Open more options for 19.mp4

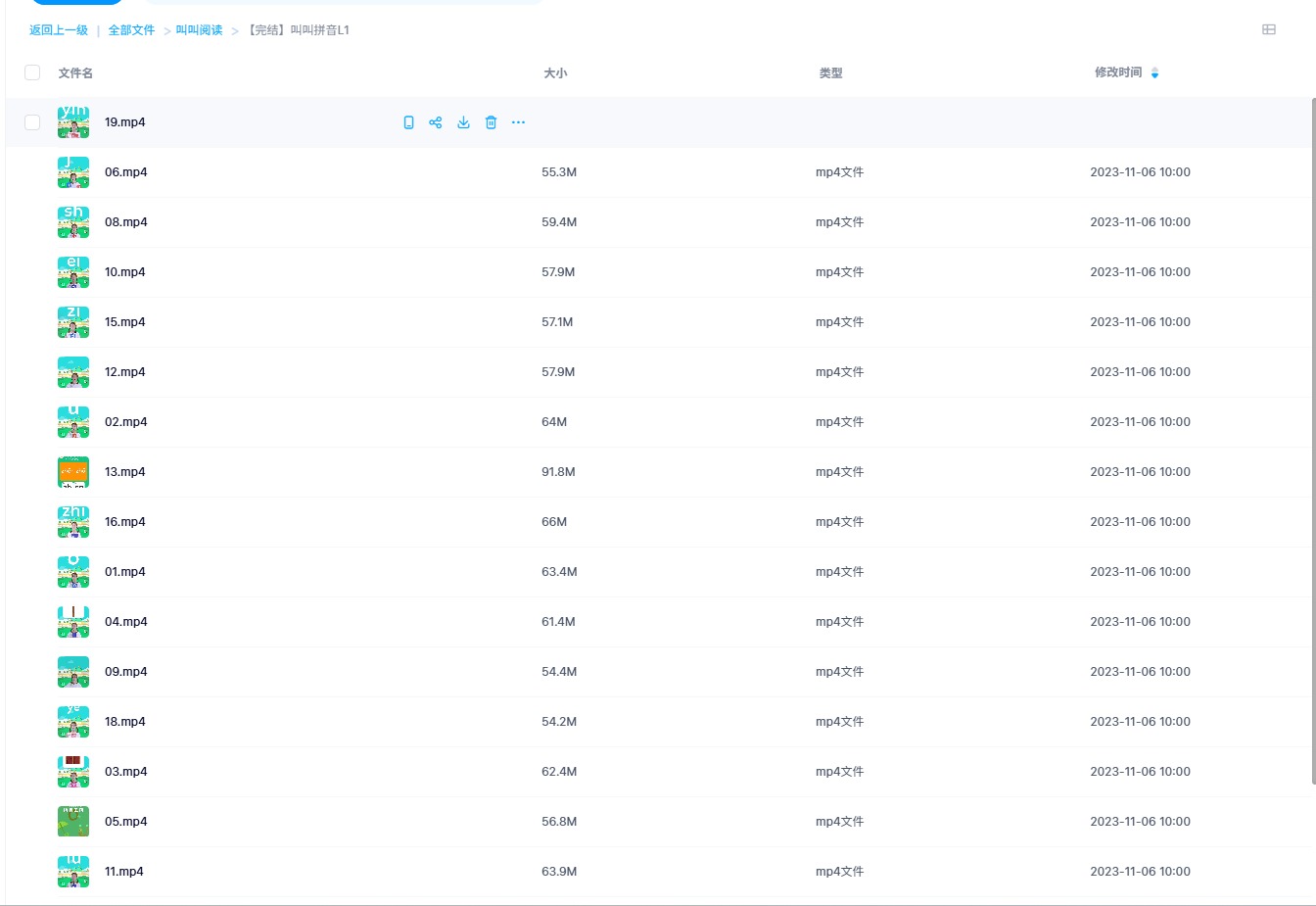[x=518, y=122]
